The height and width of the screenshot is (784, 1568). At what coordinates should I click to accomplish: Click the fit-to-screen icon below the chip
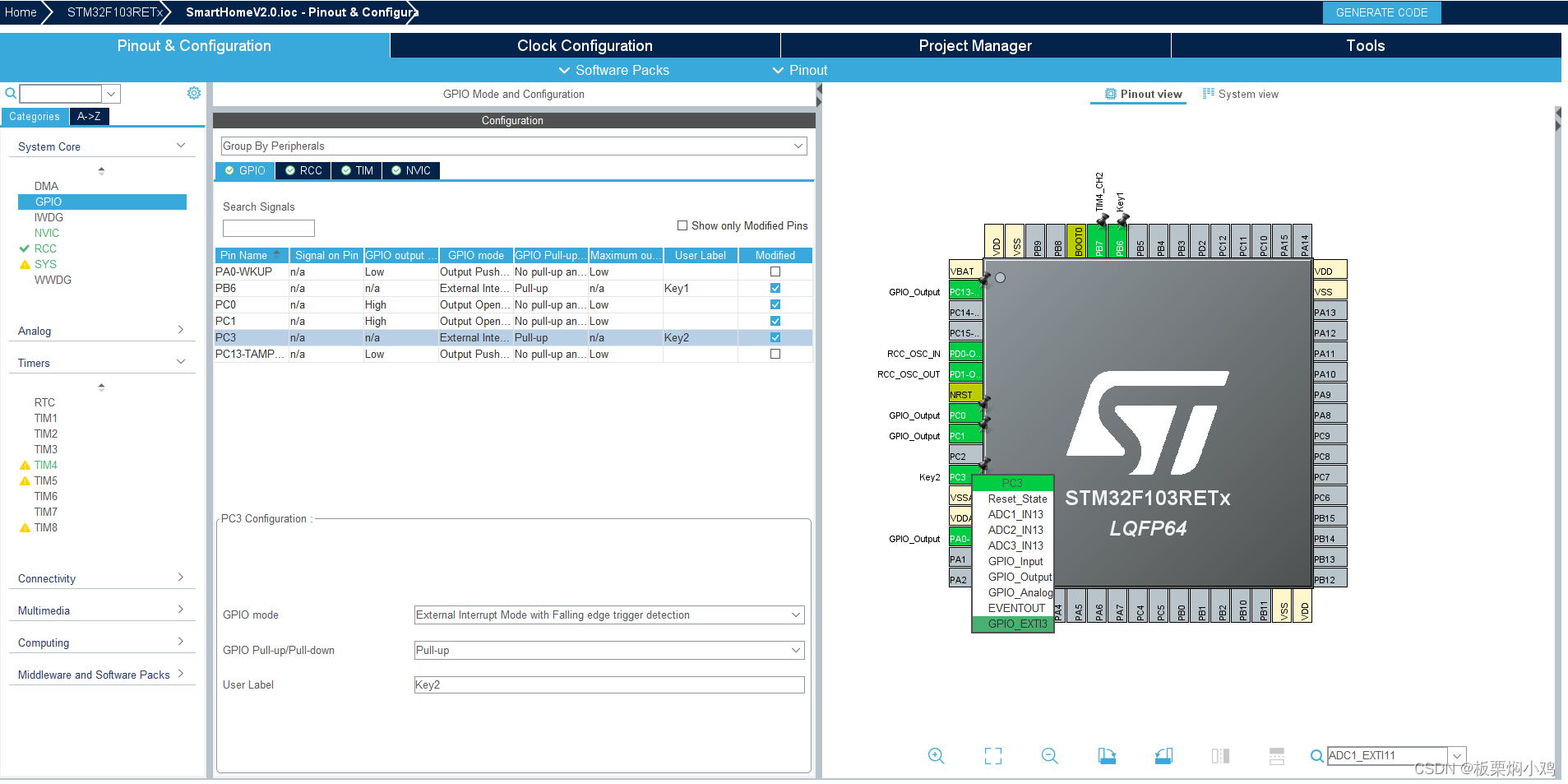tap(993, 756)
